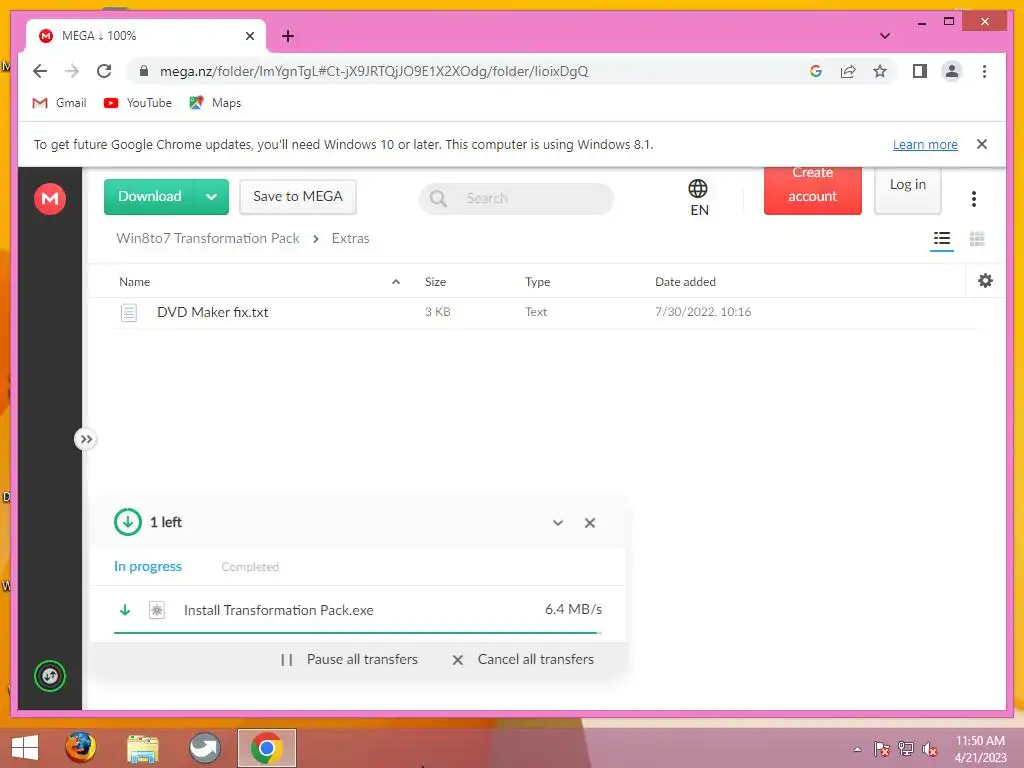Switch to the In progress tab
1024x768 pixels.
[148, 566]
